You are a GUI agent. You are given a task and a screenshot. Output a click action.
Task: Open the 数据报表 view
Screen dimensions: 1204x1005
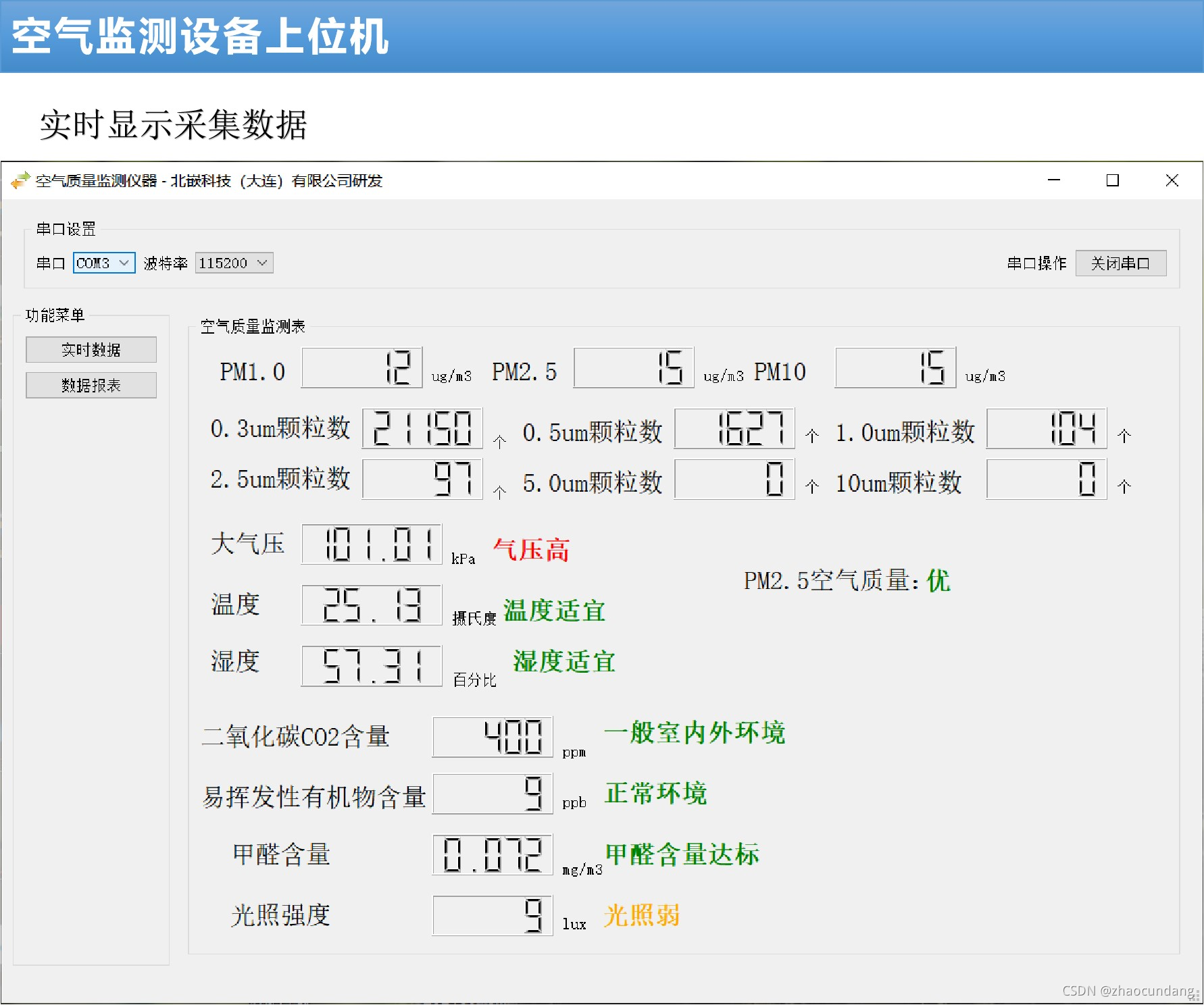point(91,386)
